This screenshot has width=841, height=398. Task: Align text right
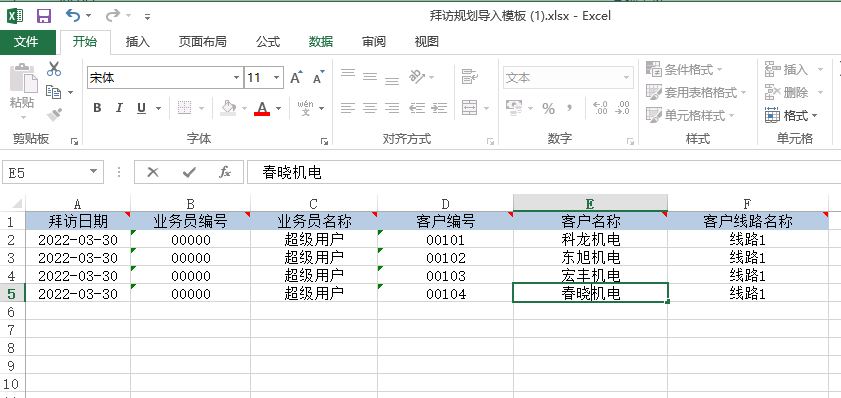tap(392, 108)
